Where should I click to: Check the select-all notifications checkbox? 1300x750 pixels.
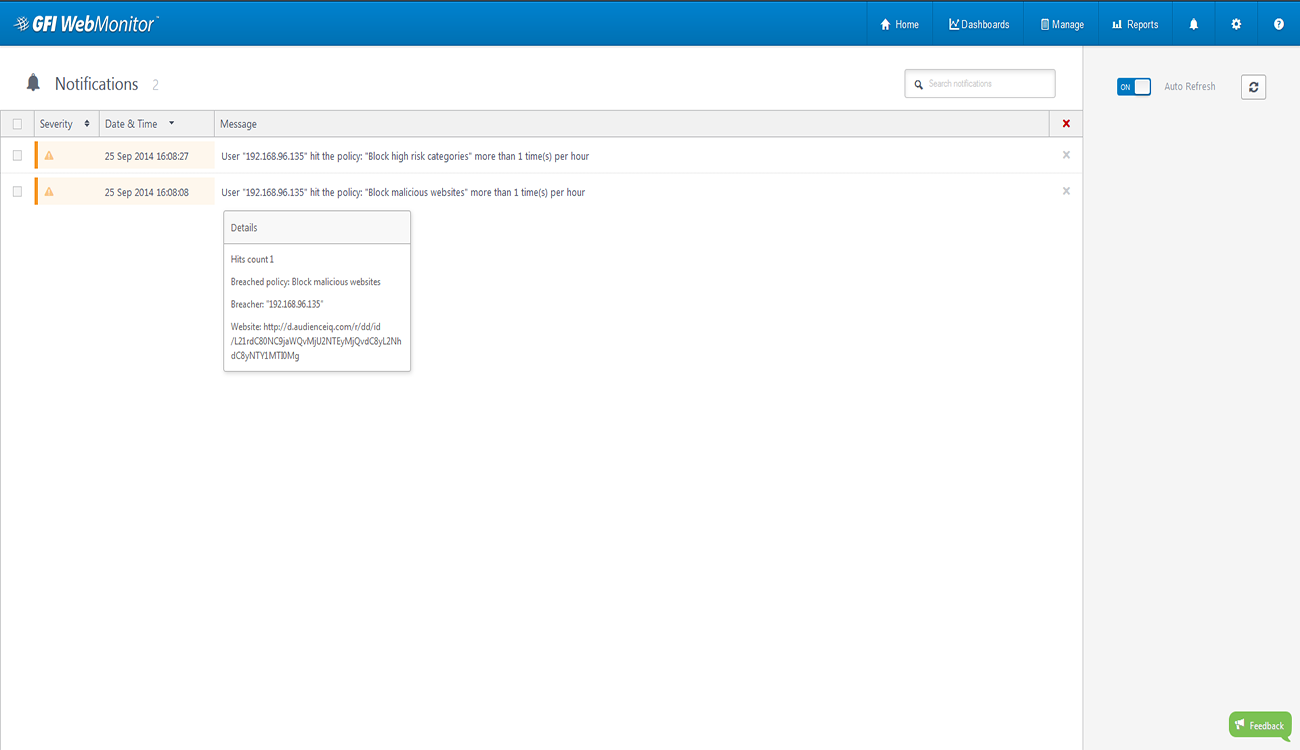pos(17,124)
